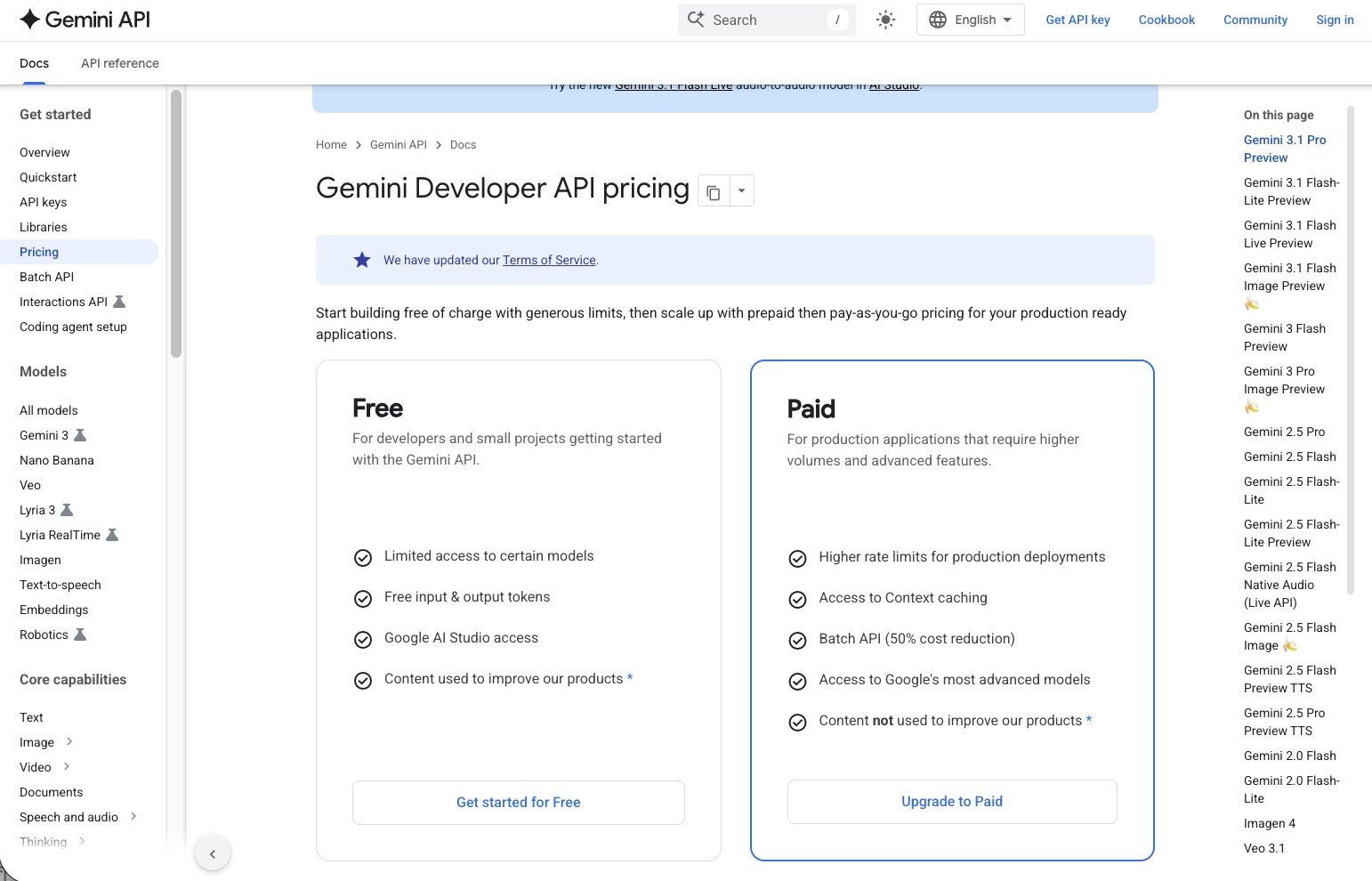
Task: Click the banana icon under Gemini 3 Pro Image Preview
Action: click(x=1252, y=408)
